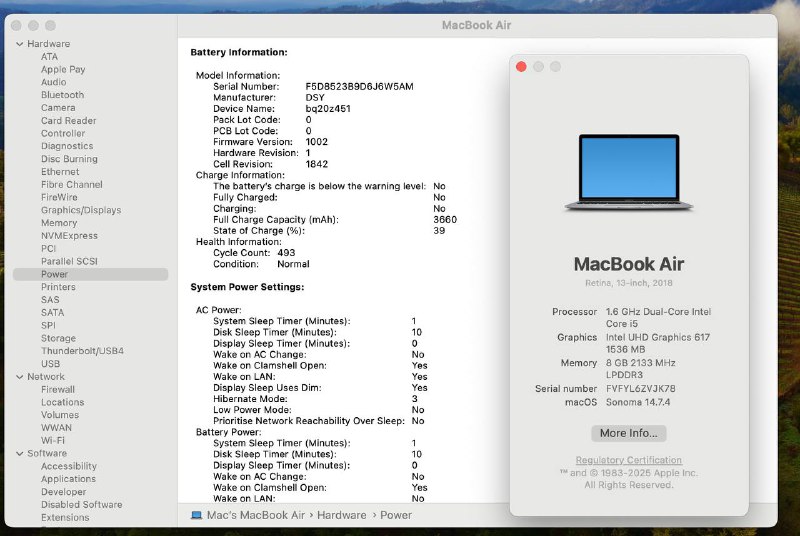Click the Device Name value bq20z451

pos(328,109)
